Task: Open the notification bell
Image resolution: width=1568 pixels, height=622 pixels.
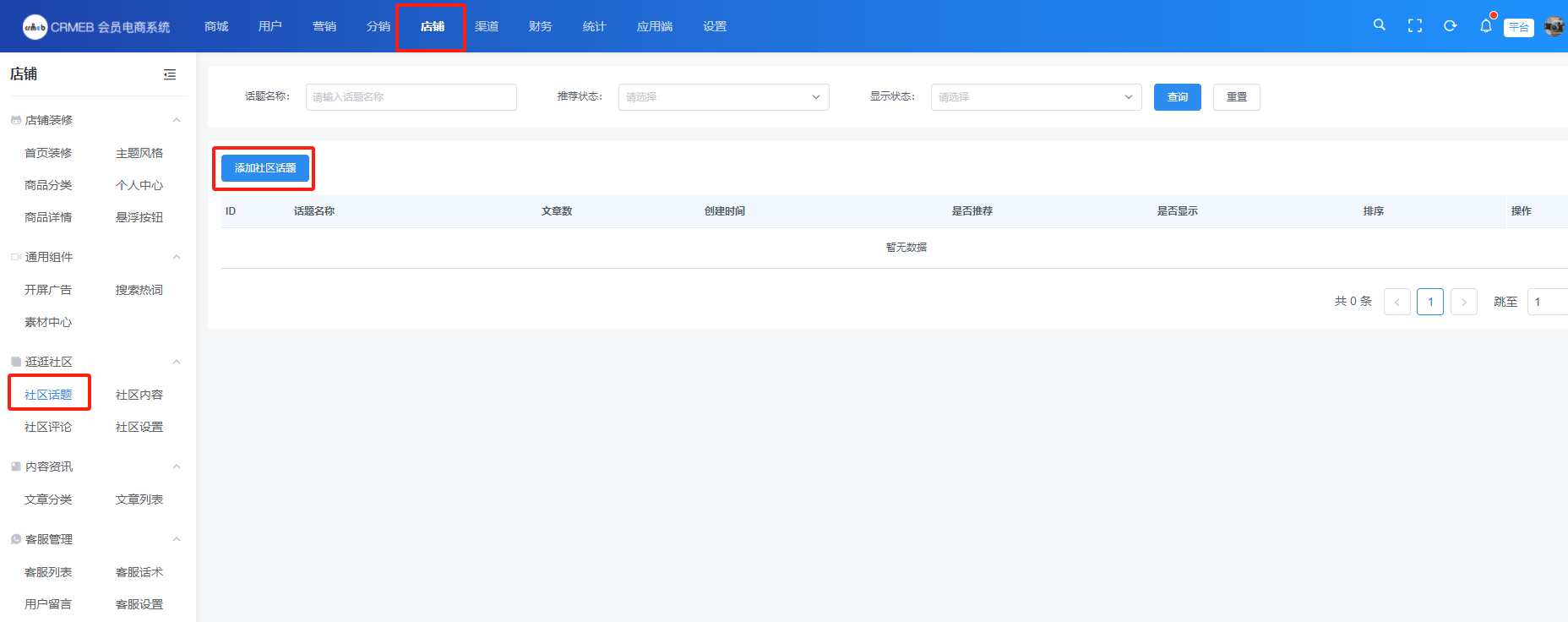Action: point(1485,26)
